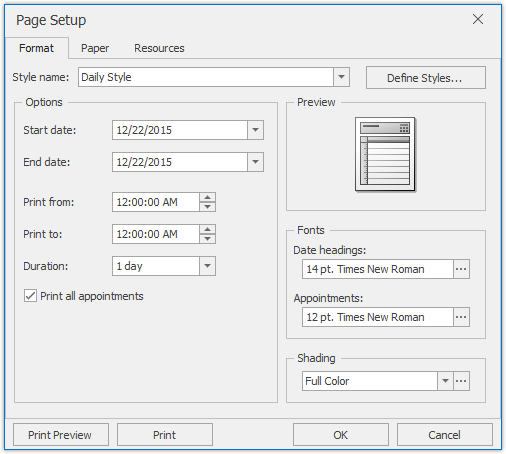Open Shading ellipsis options button
The image size is (506, 454).
click(461, 381)
